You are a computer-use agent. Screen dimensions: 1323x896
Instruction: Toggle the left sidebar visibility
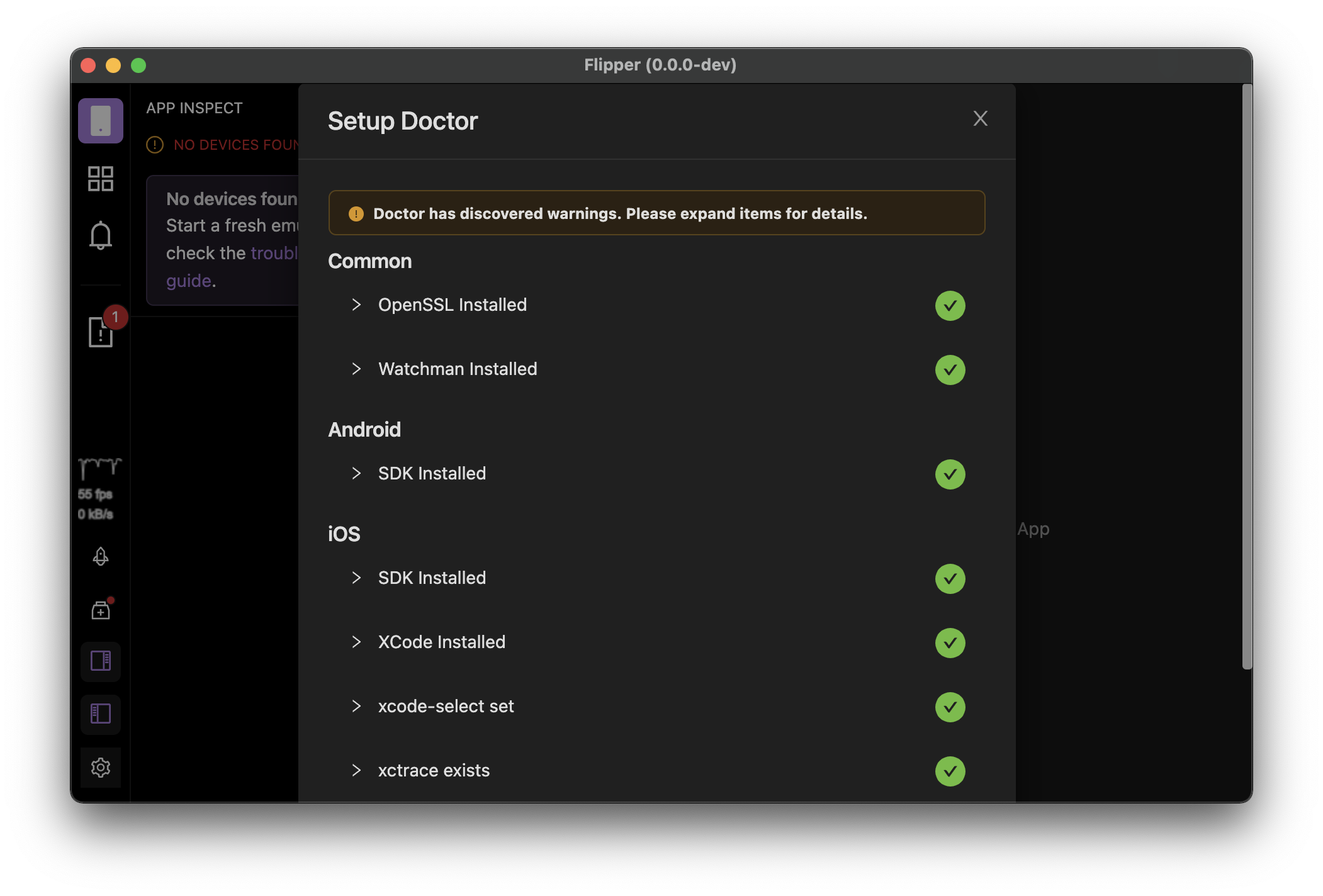click(x=100, y=714)
